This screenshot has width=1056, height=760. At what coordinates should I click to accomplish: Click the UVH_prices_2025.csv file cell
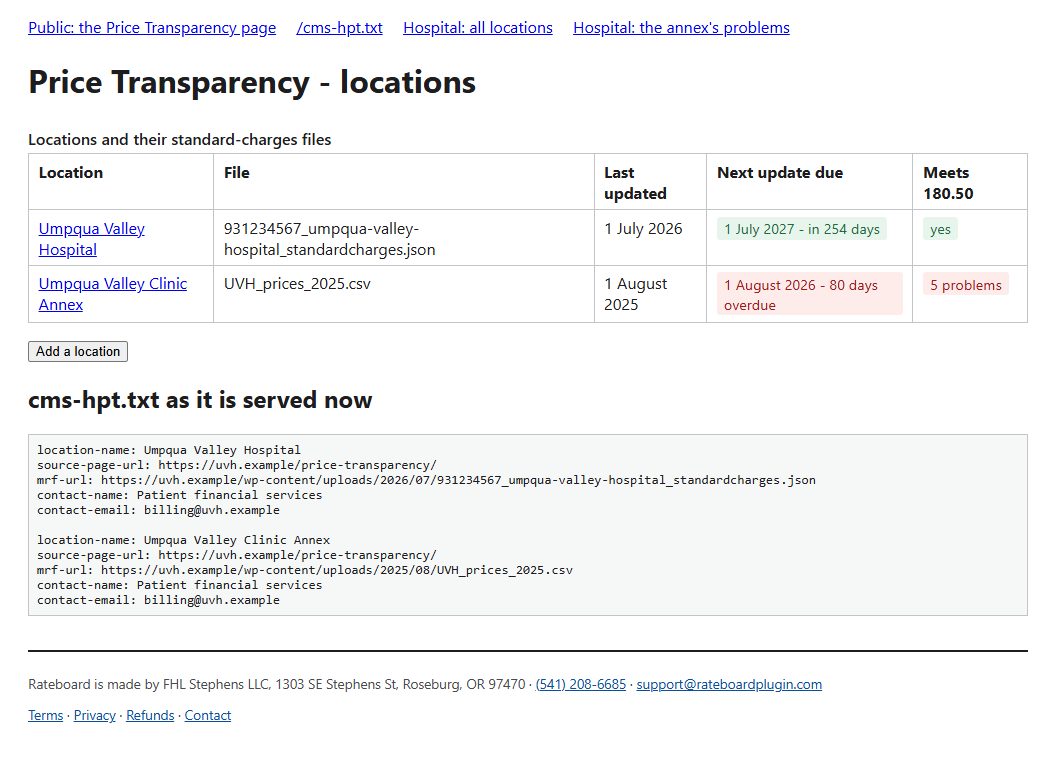point(403,294)
